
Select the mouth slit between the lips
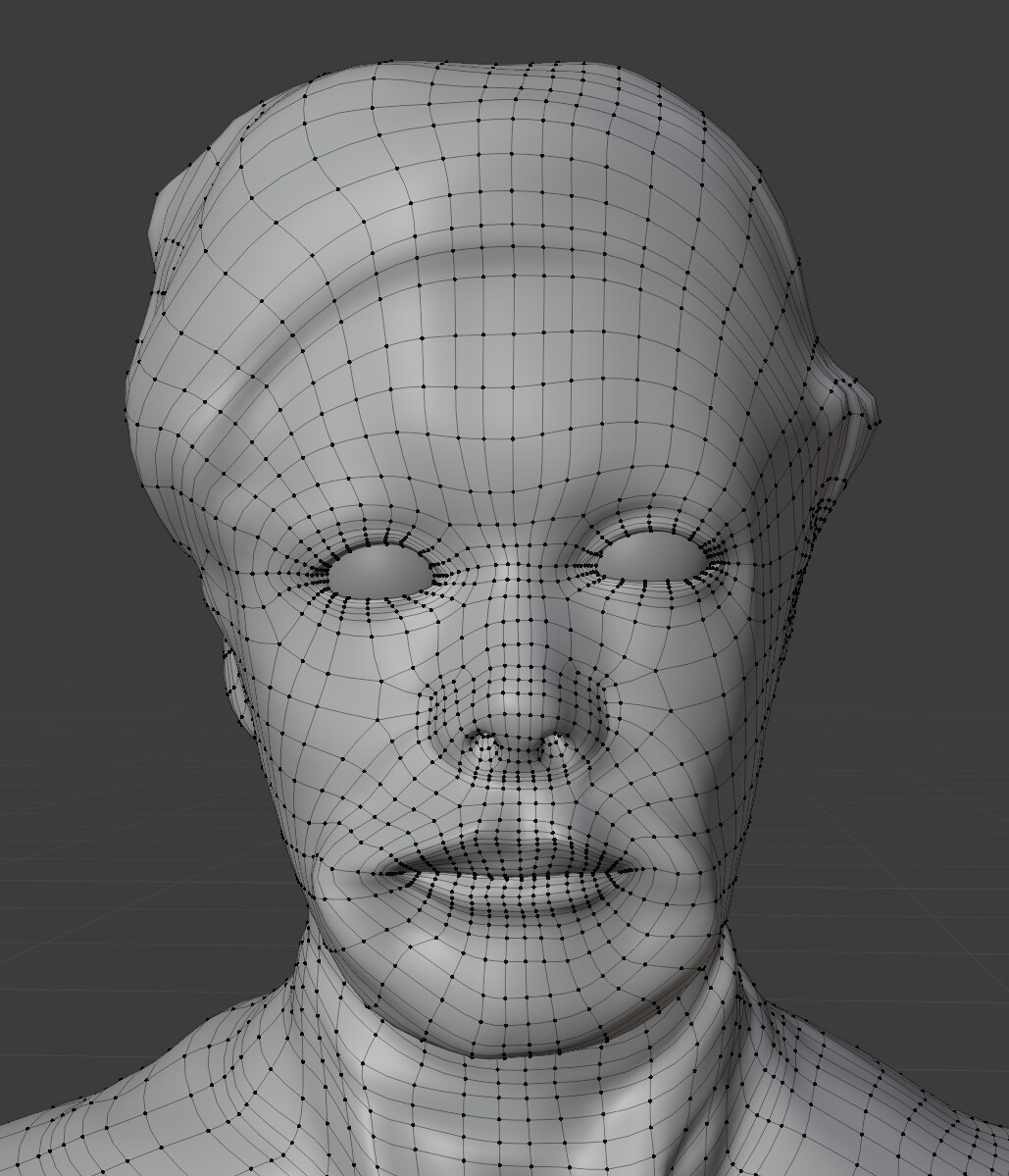tap(511, 872)
